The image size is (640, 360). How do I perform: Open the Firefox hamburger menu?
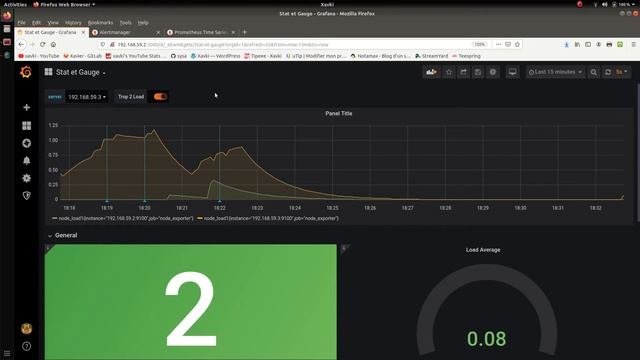[x=633, y=44]
